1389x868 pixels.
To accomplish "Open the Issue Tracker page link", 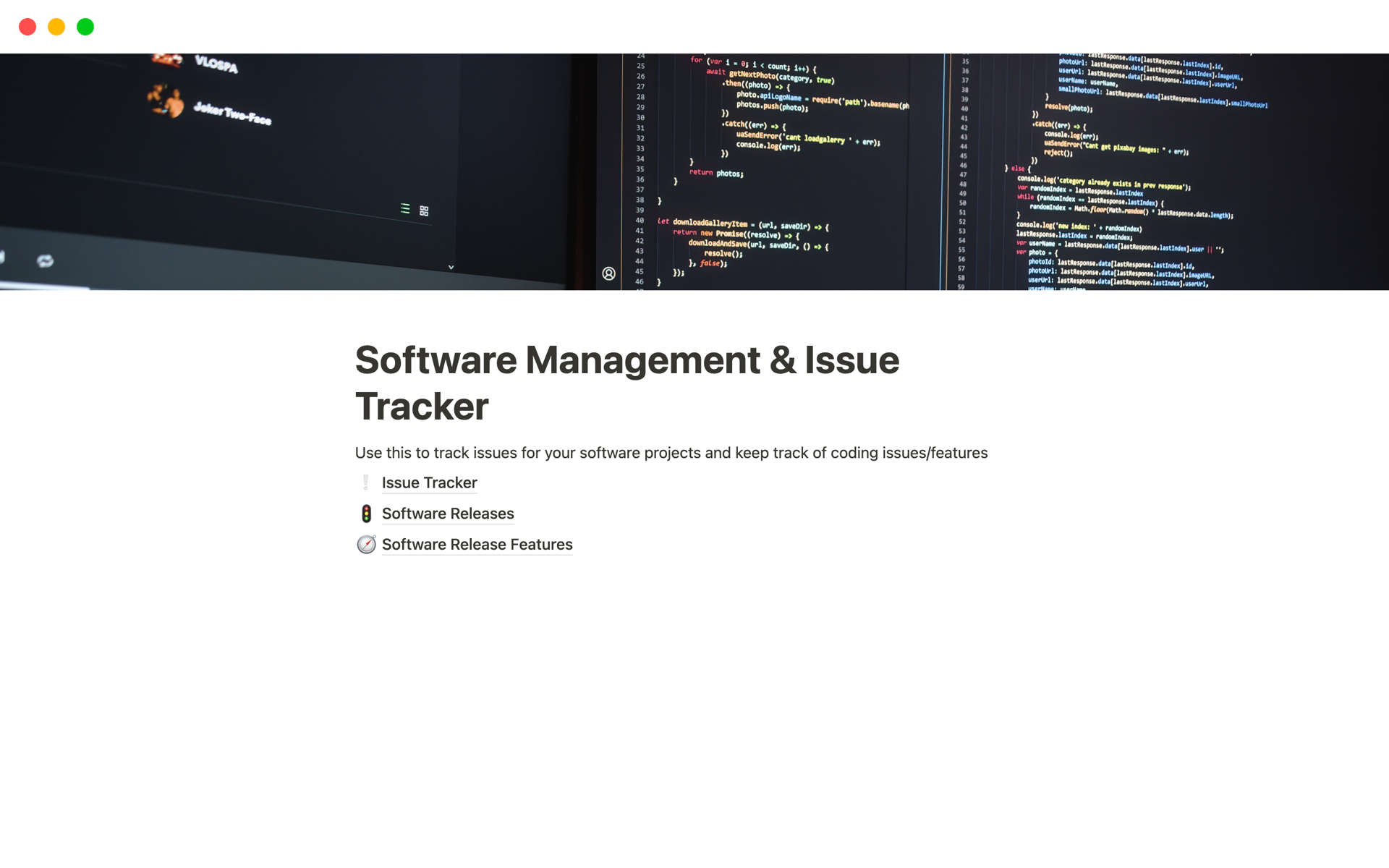I will point(429,482).
